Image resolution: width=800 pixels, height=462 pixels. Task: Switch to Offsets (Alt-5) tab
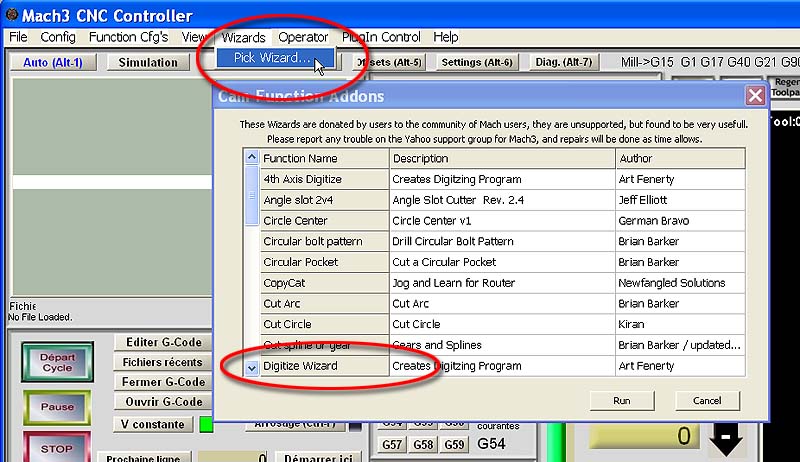[x=389, y=62]
